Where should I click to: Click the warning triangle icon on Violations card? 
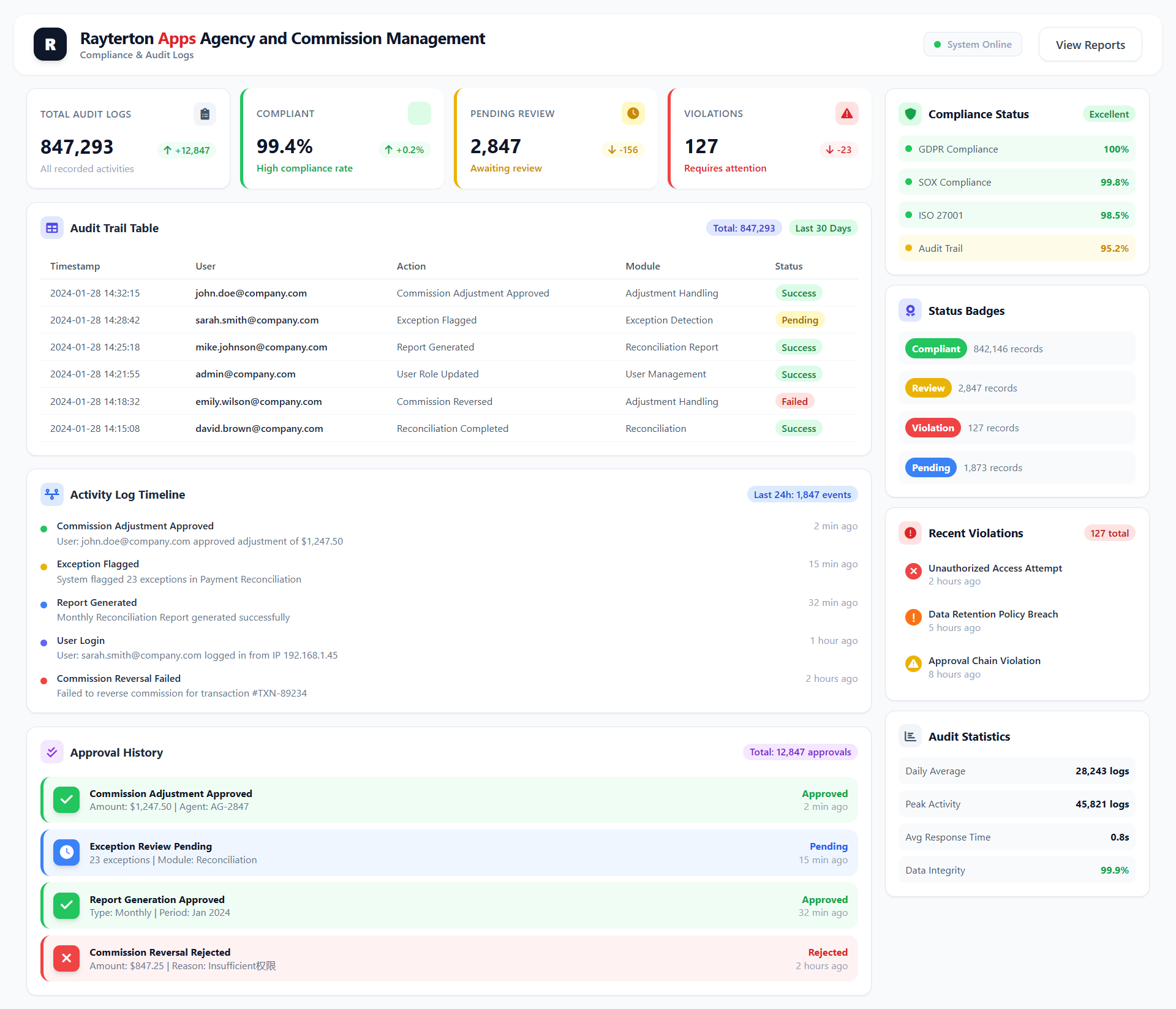coord(847,113)
